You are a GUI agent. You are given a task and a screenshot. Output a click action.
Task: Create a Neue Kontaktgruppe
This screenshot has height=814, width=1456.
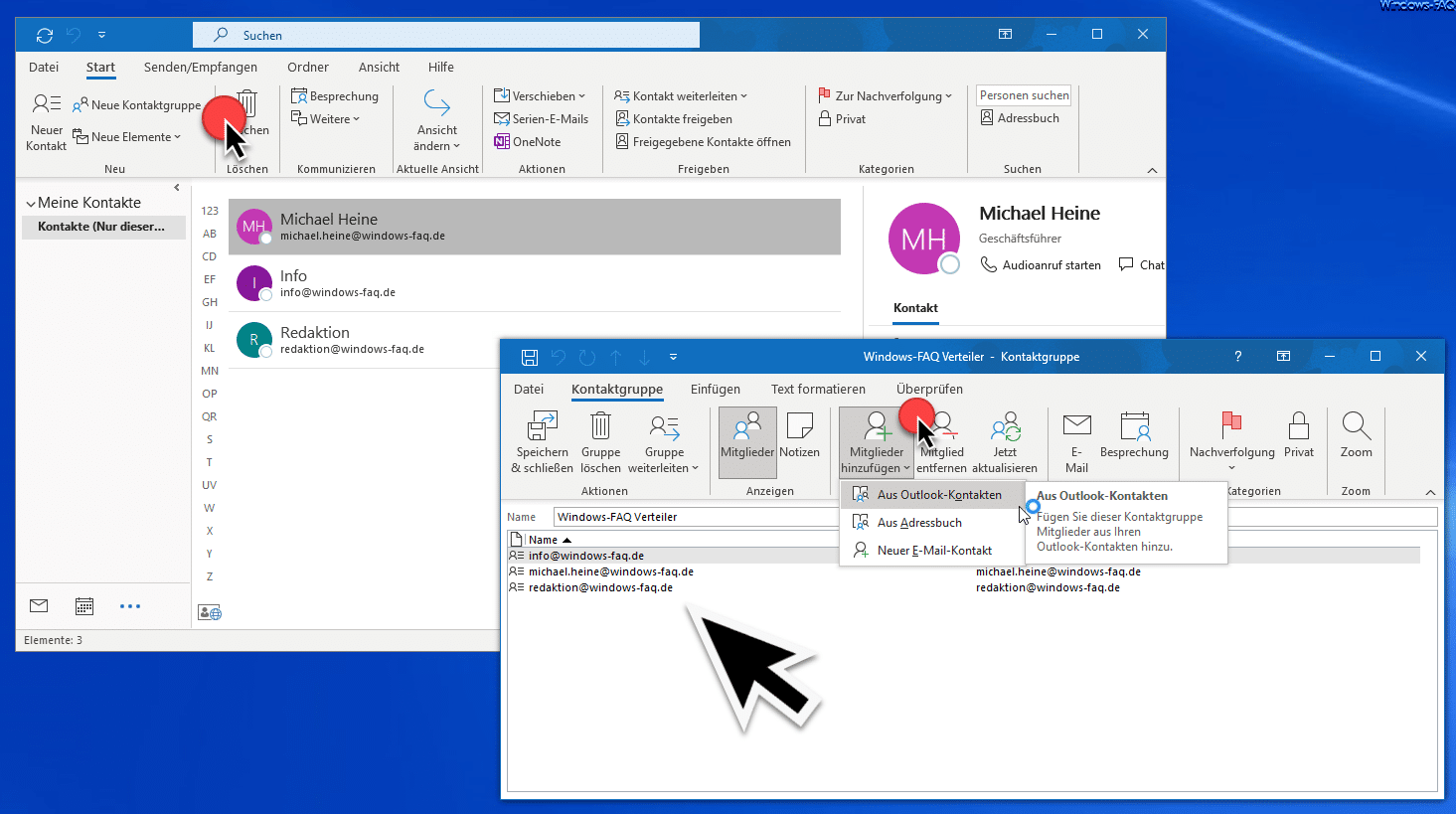(136, 104)
